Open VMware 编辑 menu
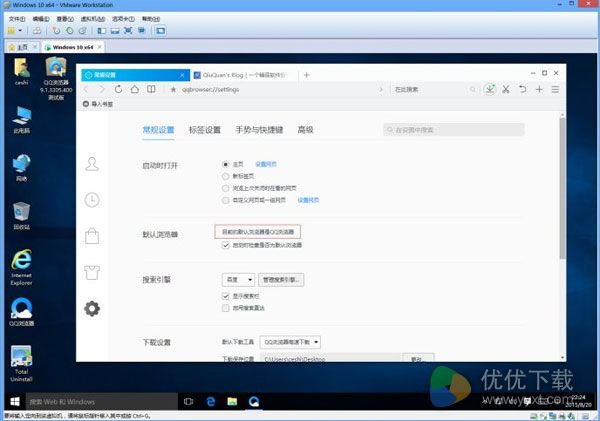The height and width of the screenshot is (421, 600). pos(41,19)
